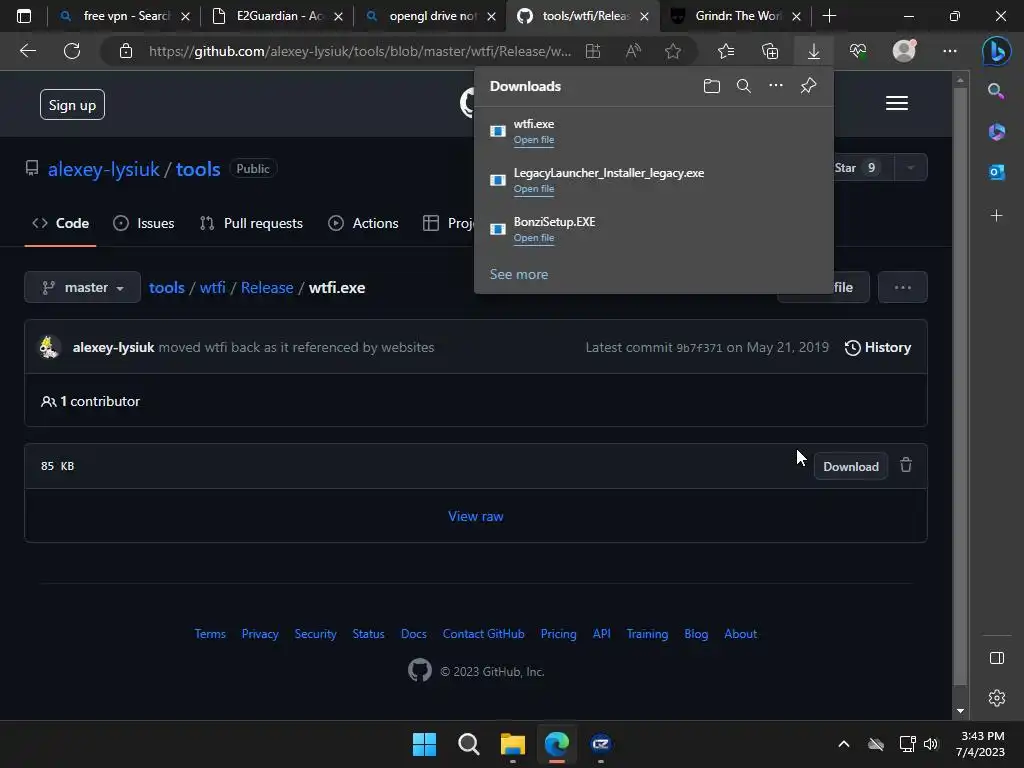This screenshot has width=1024, height=768.
Task: Open the profile avatar
Action: (904, 50)
